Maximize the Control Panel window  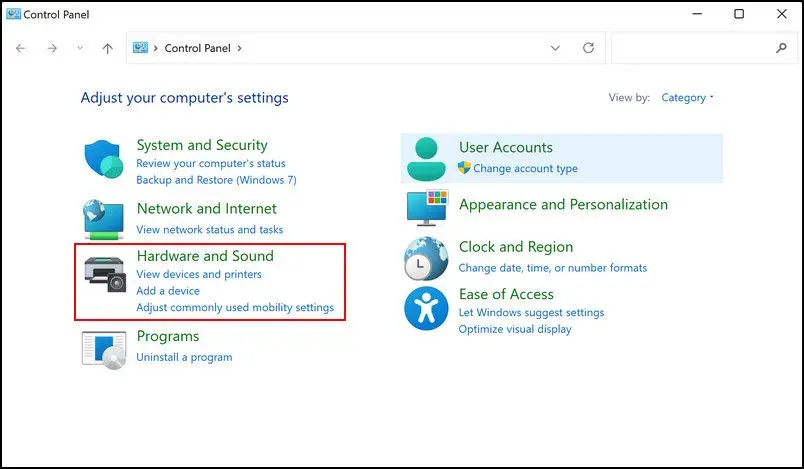739,14
